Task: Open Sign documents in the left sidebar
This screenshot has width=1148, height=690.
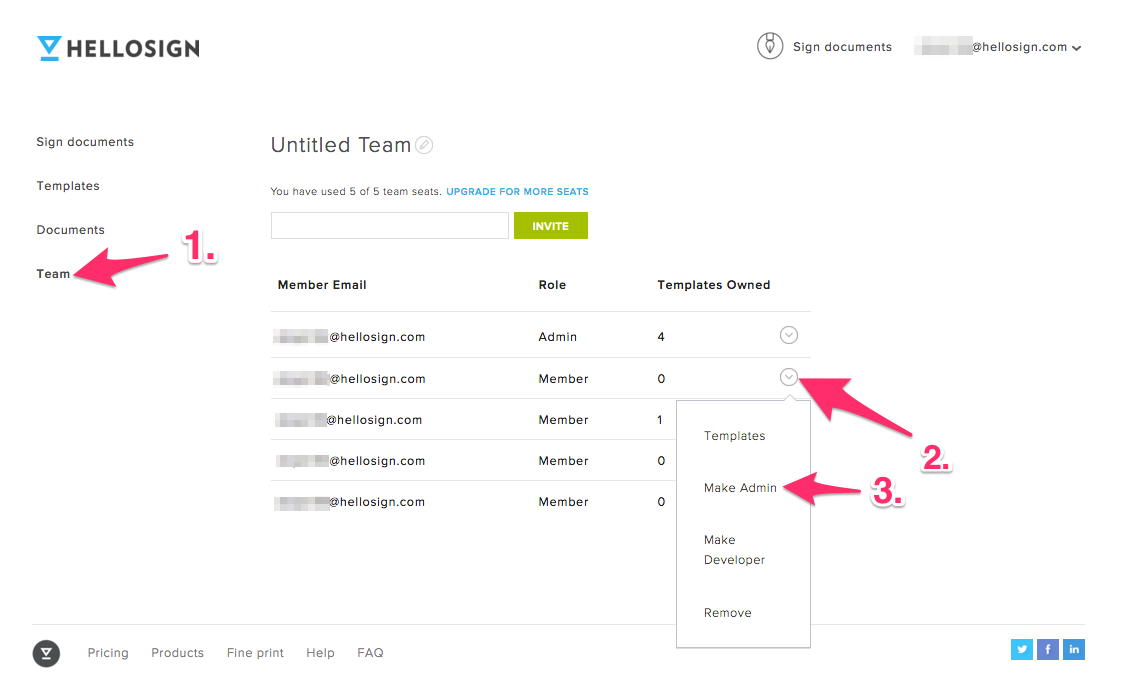Action: (85, 142)
